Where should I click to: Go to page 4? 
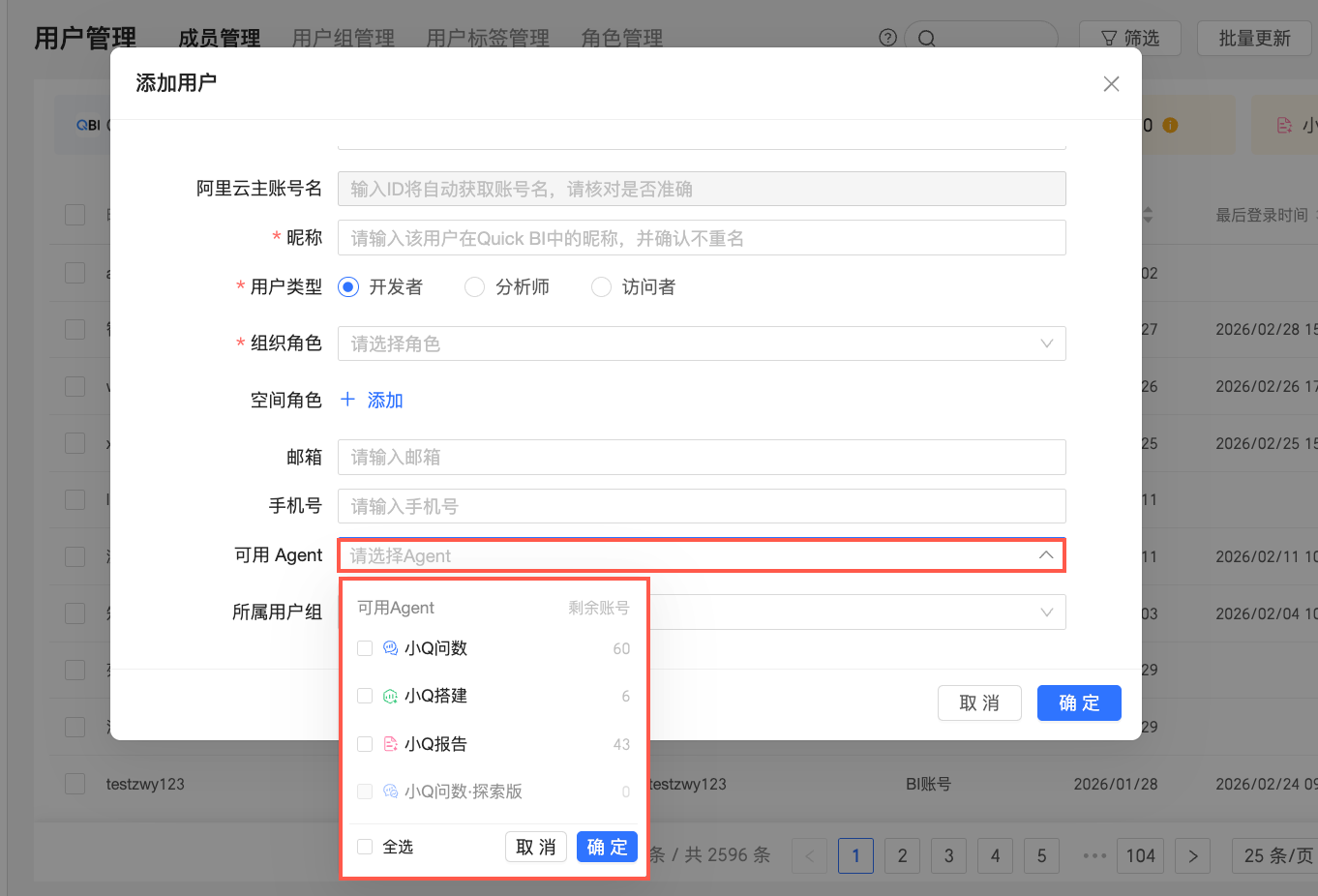995,855
